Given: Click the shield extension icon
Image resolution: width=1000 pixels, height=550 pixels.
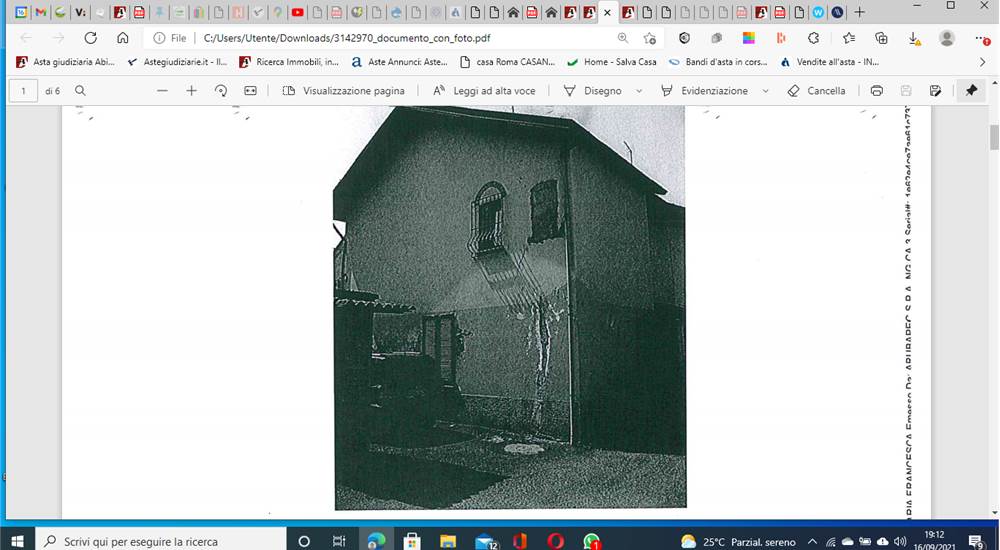Looking at the screenshot, I should pyautogui.click(x=684, y=38).
